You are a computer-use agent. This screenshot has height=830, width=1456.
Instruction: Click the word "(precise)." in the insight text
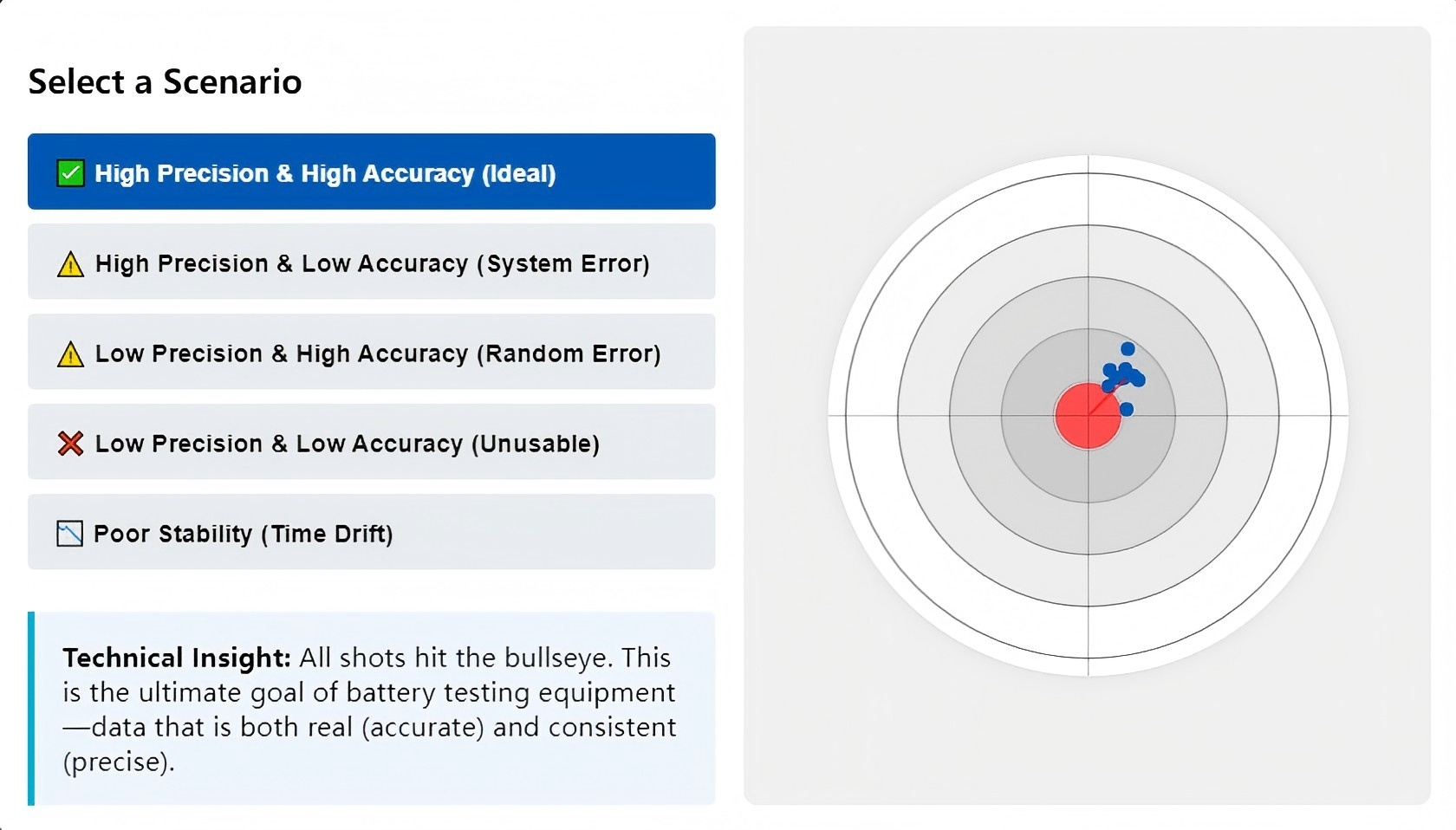pos(119,762)
